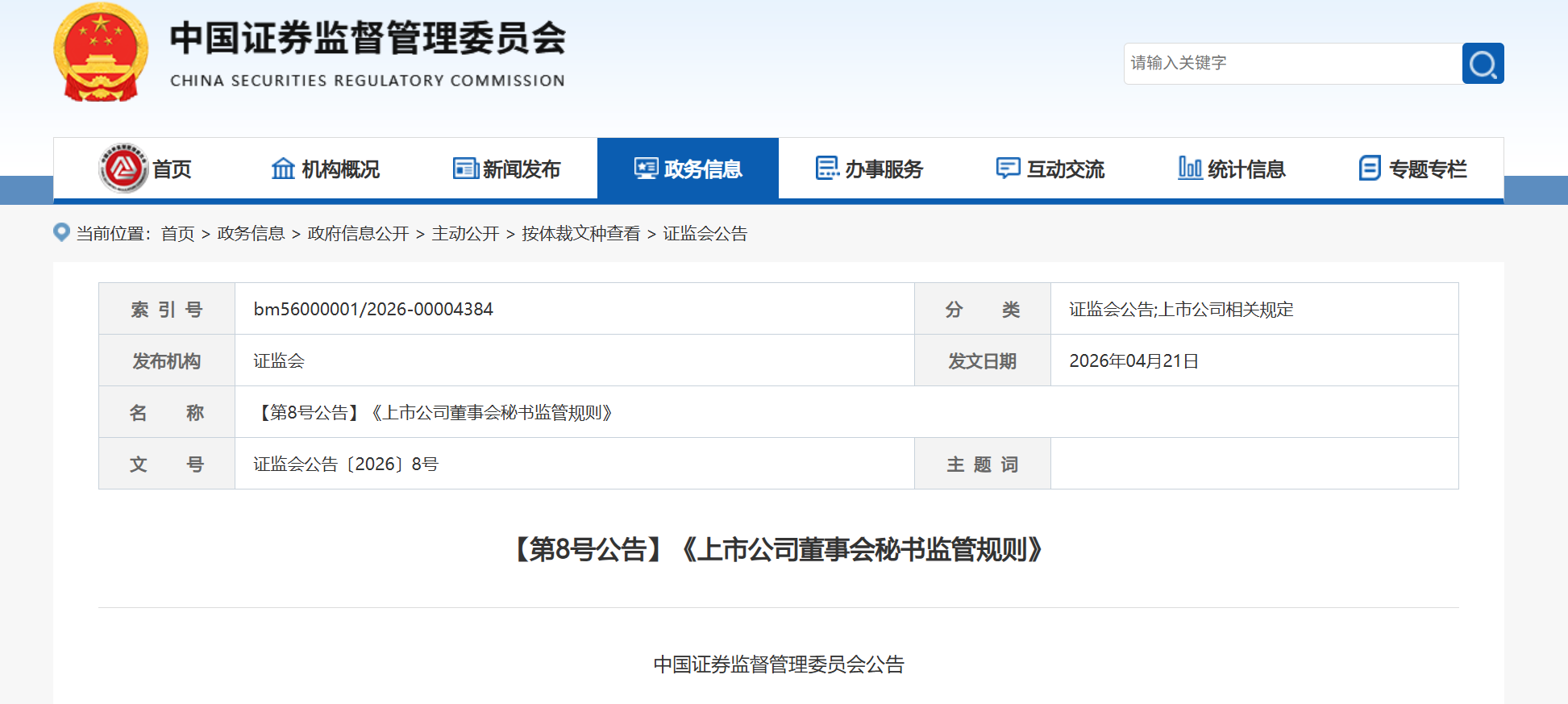Open the 按体裁文种查看 breadcrumb link
The height and width of the screenshot is (704, 1568).
tap(580, 234)
